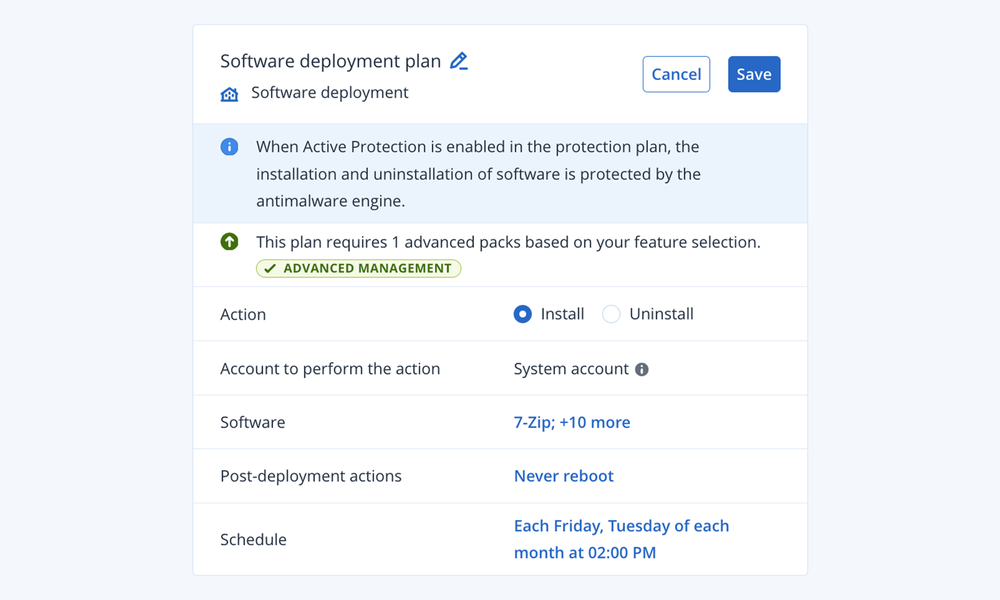Screen dimensions: 1000x600
Task: Click the 'System account' value text
Action: [571, 369]
